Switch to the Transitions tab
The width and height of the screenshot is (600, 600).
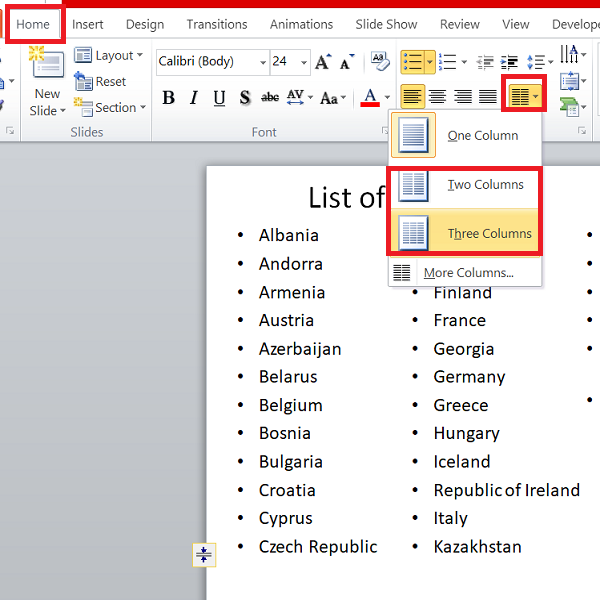click(x=217, y=24)
